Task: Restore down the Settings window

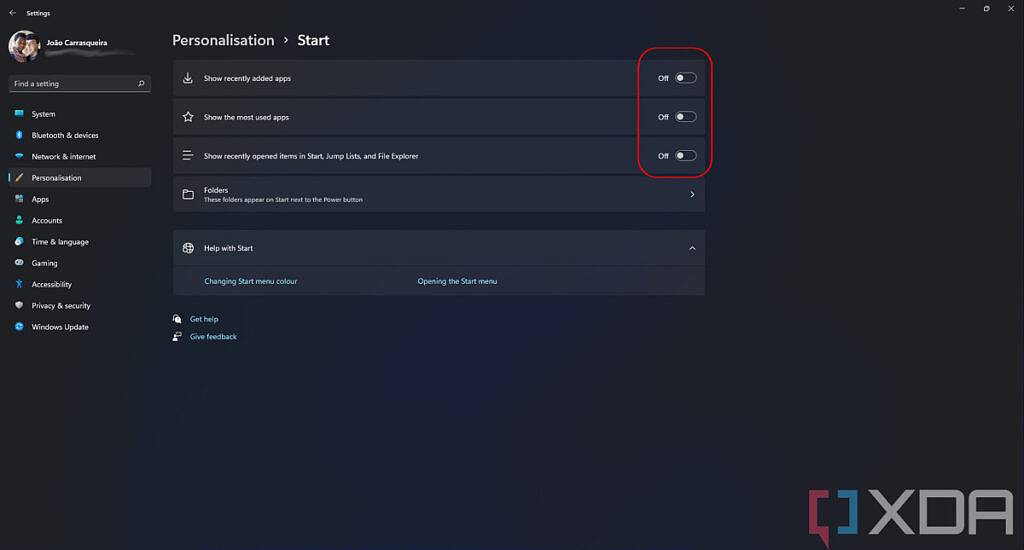Action: coord(986,8)
